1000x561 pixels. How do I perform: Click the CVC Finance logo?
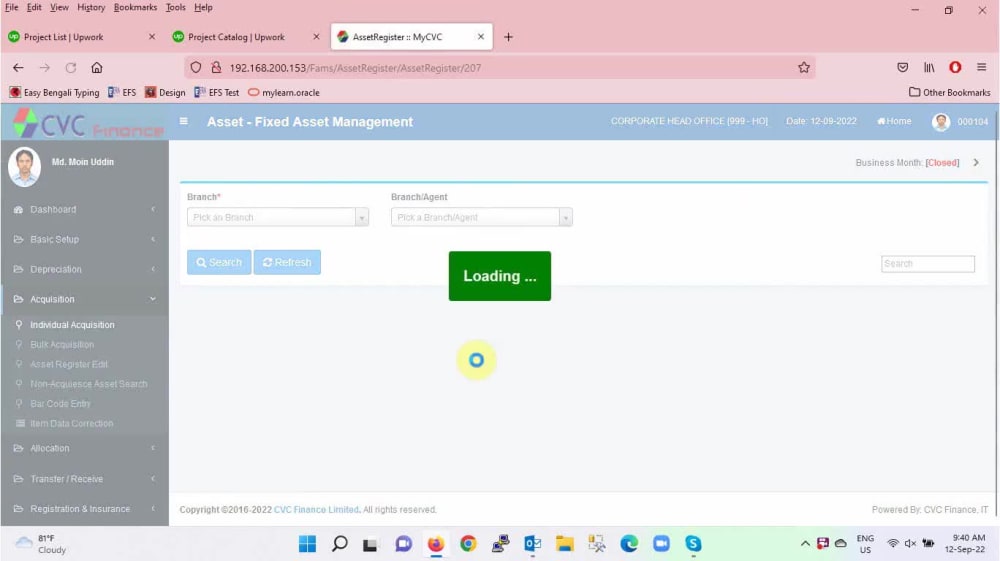(x=89, y=123)
